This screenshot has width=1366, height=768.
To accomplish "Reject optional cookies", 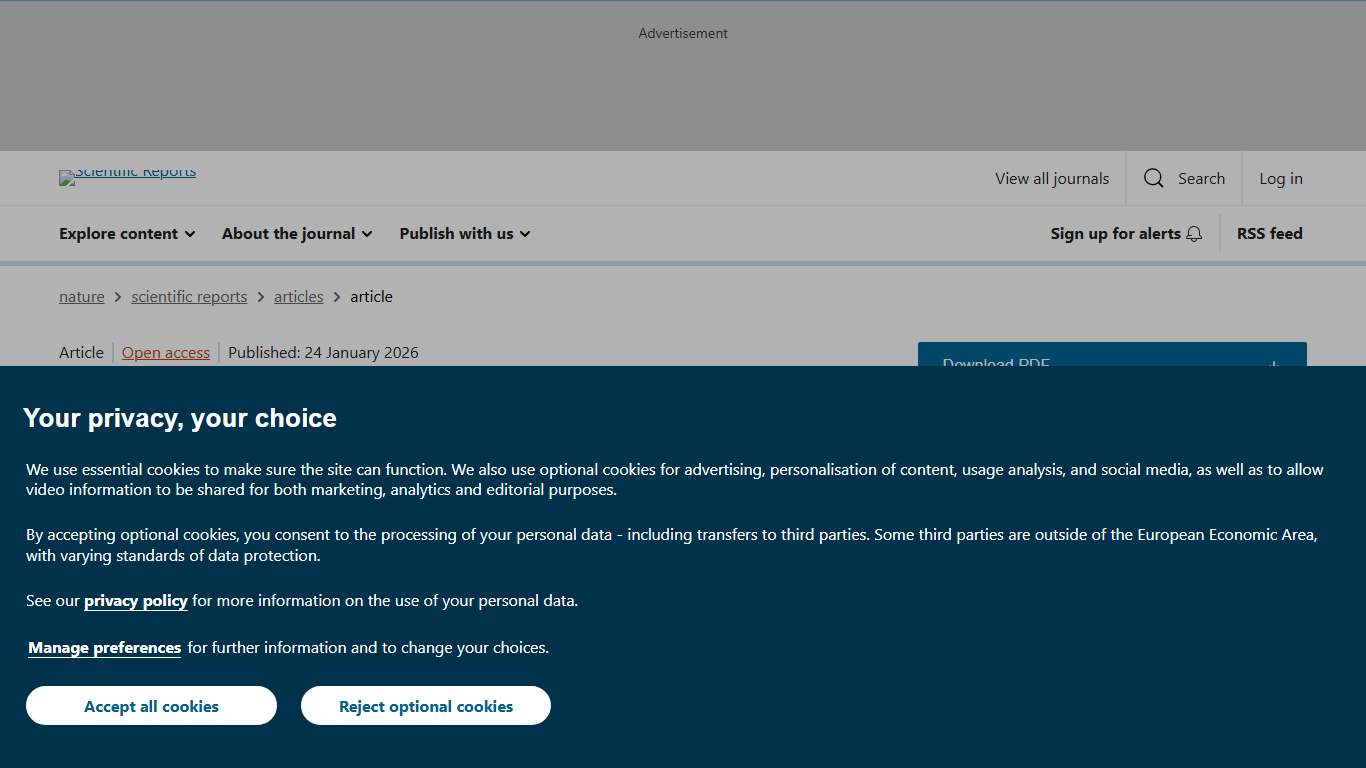I will click(x=426, y=706).
